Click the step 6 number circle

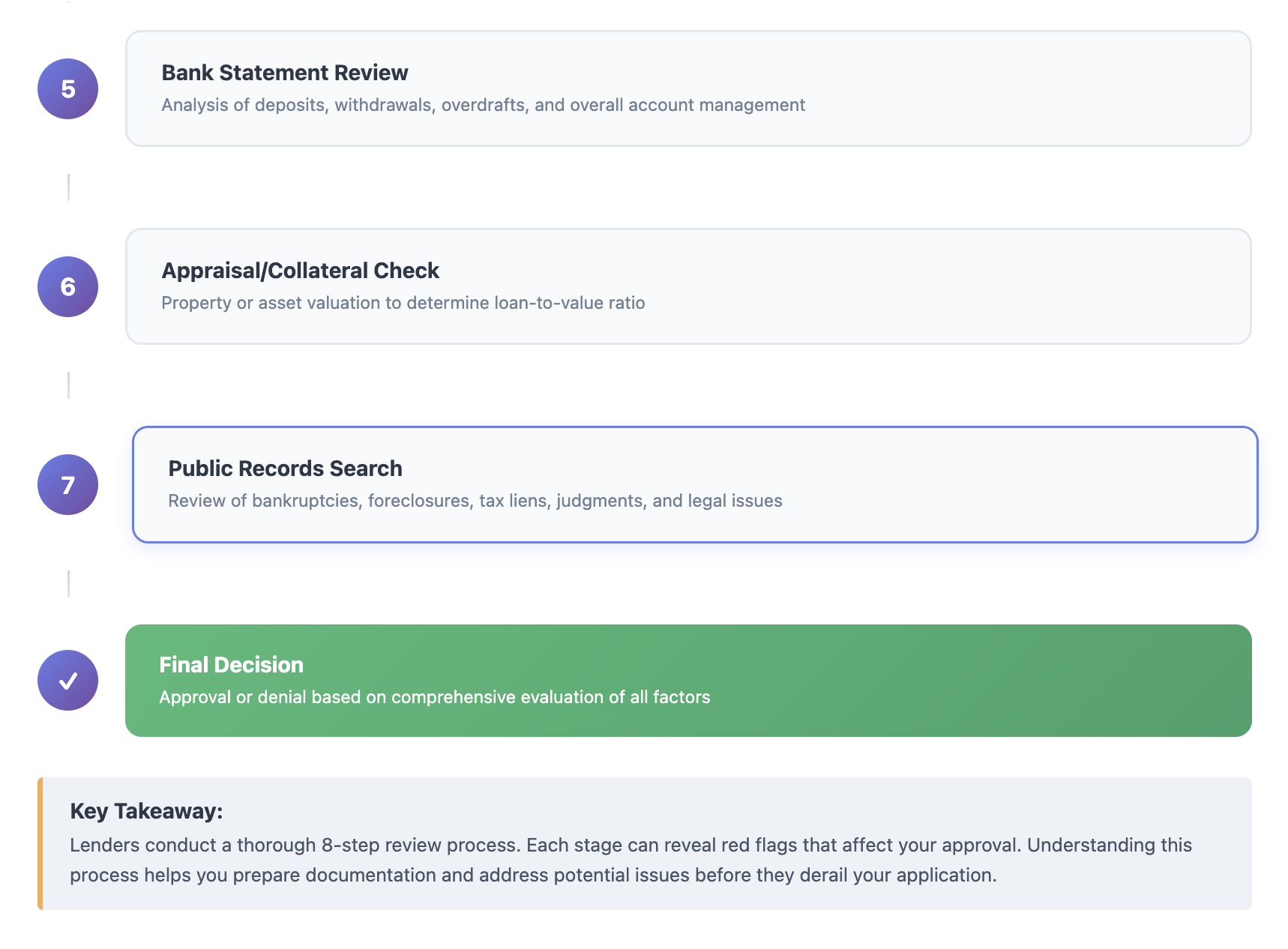[x=67, y=286]
